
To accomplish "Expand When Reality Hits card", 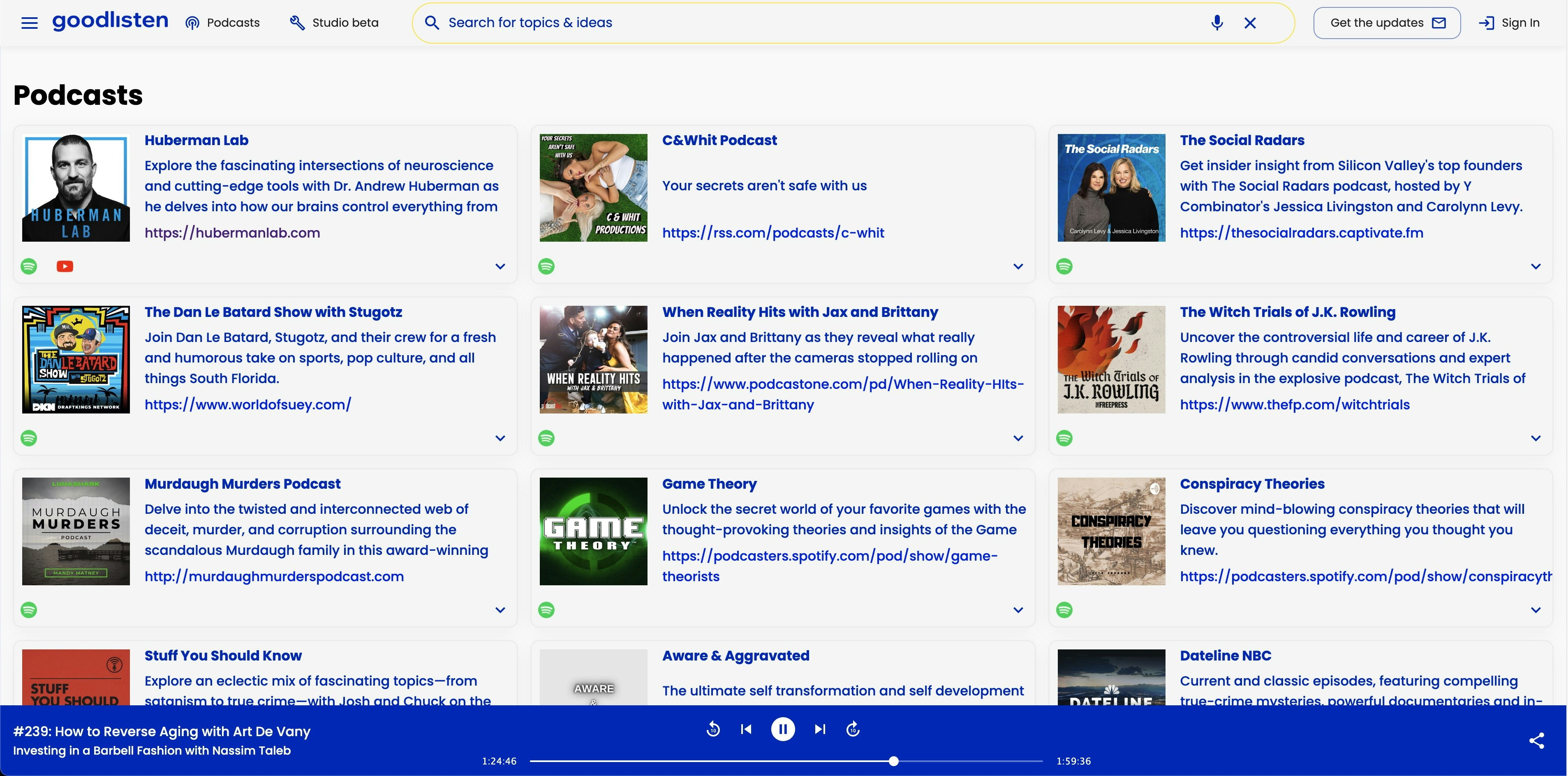I will click(1018, 438).
